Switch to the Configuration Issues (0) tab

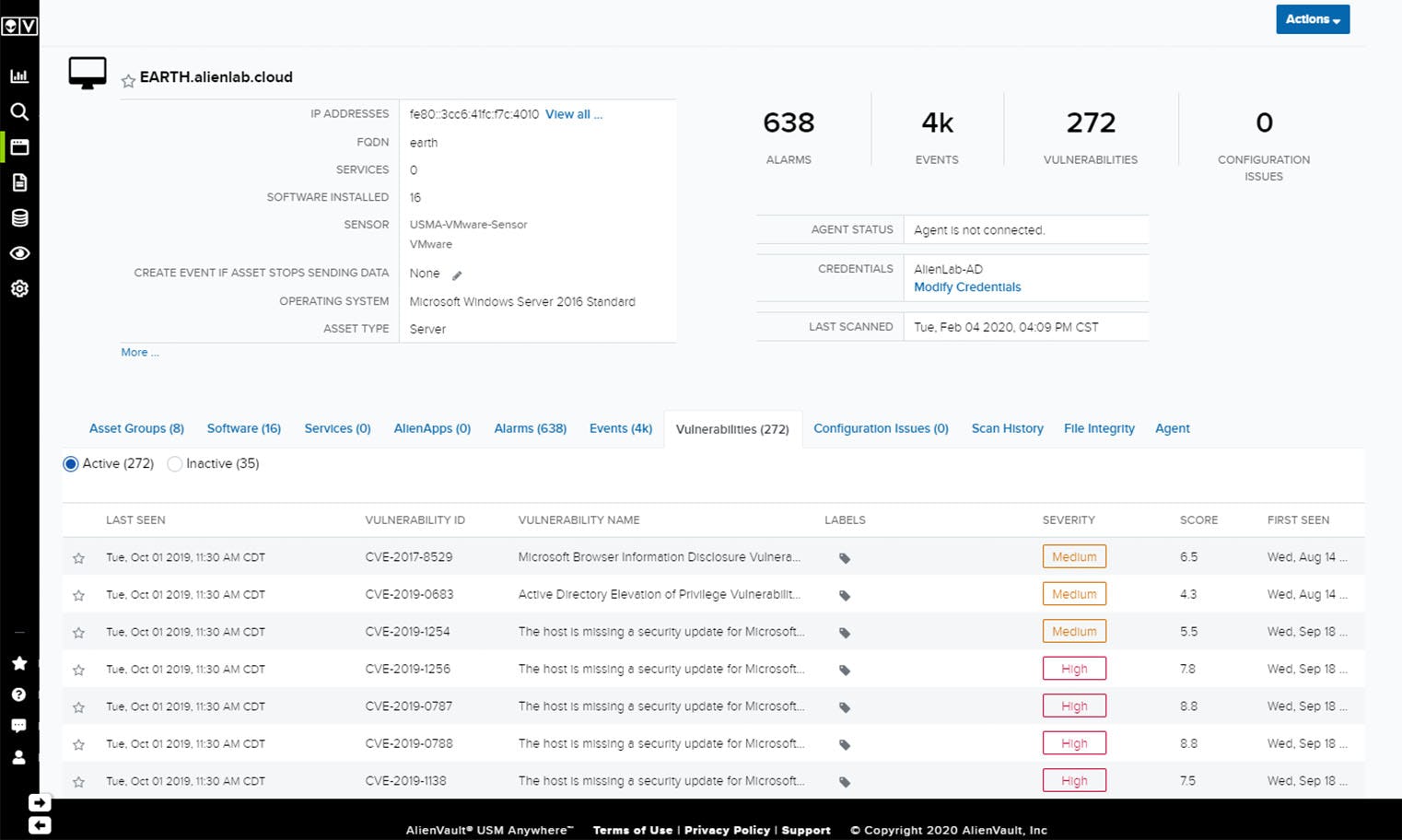[x=881, y=428]
